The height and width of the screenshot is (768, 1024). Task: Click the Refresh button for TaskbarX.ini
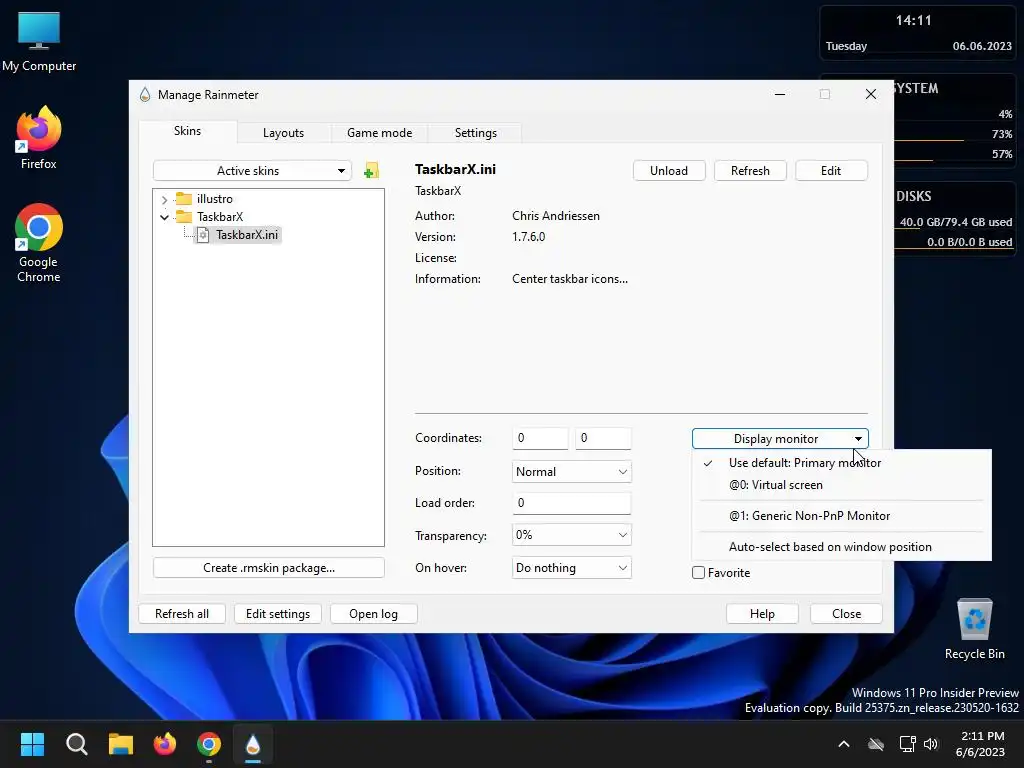750,170
